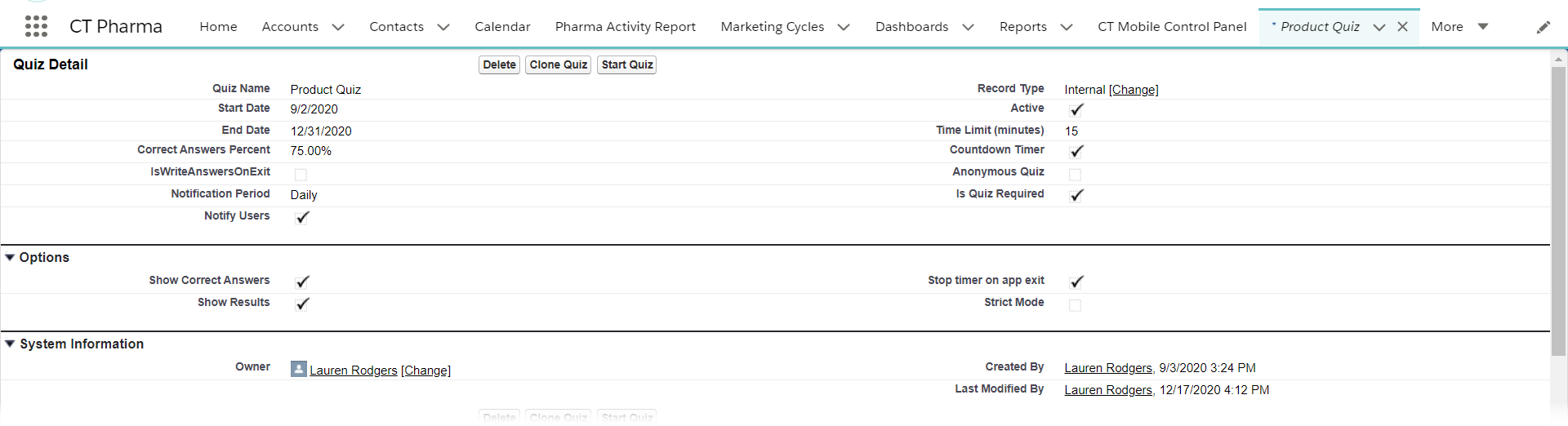Open the Pharma Activity Report tab
Image resolution: width=1568 pixels, height=426 pixels.
click(x=625, y=27)
